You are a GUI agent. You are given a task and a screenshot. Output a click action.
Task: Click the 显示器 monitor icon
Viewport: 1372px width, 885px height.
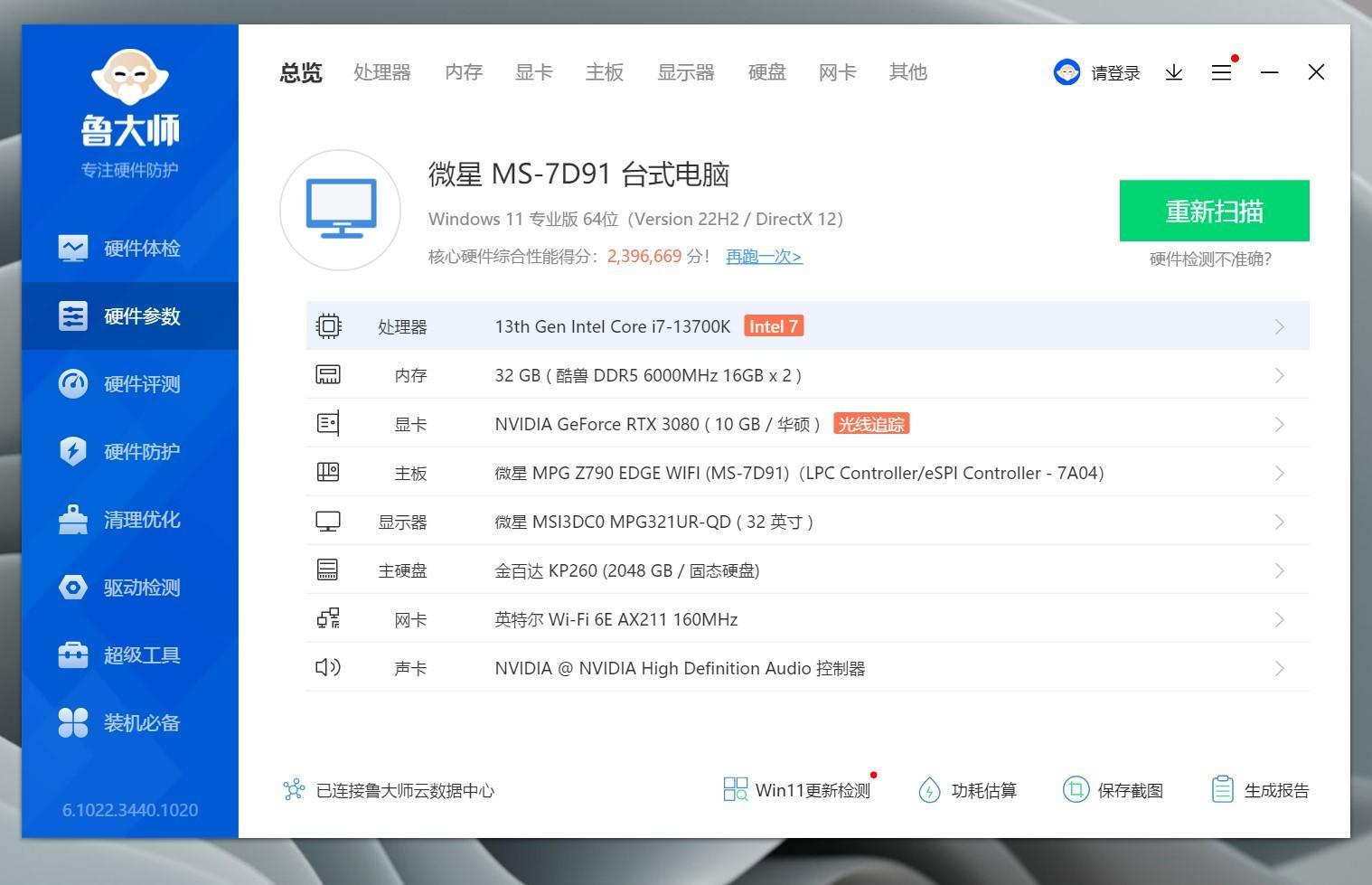click(328, 522)
